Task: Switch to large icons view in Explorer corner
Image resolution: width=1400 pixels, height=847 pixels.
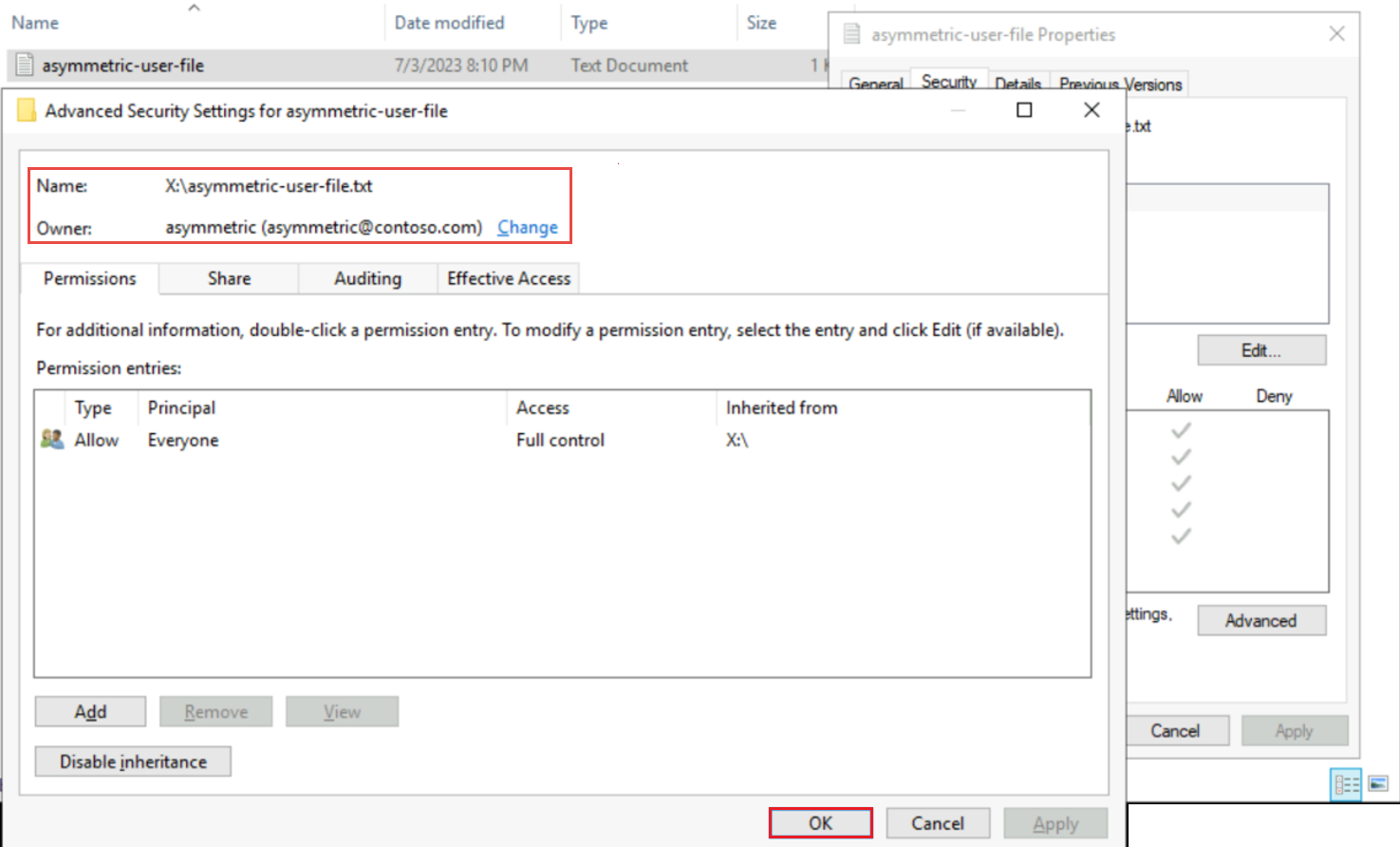Action: (1378, 784)
